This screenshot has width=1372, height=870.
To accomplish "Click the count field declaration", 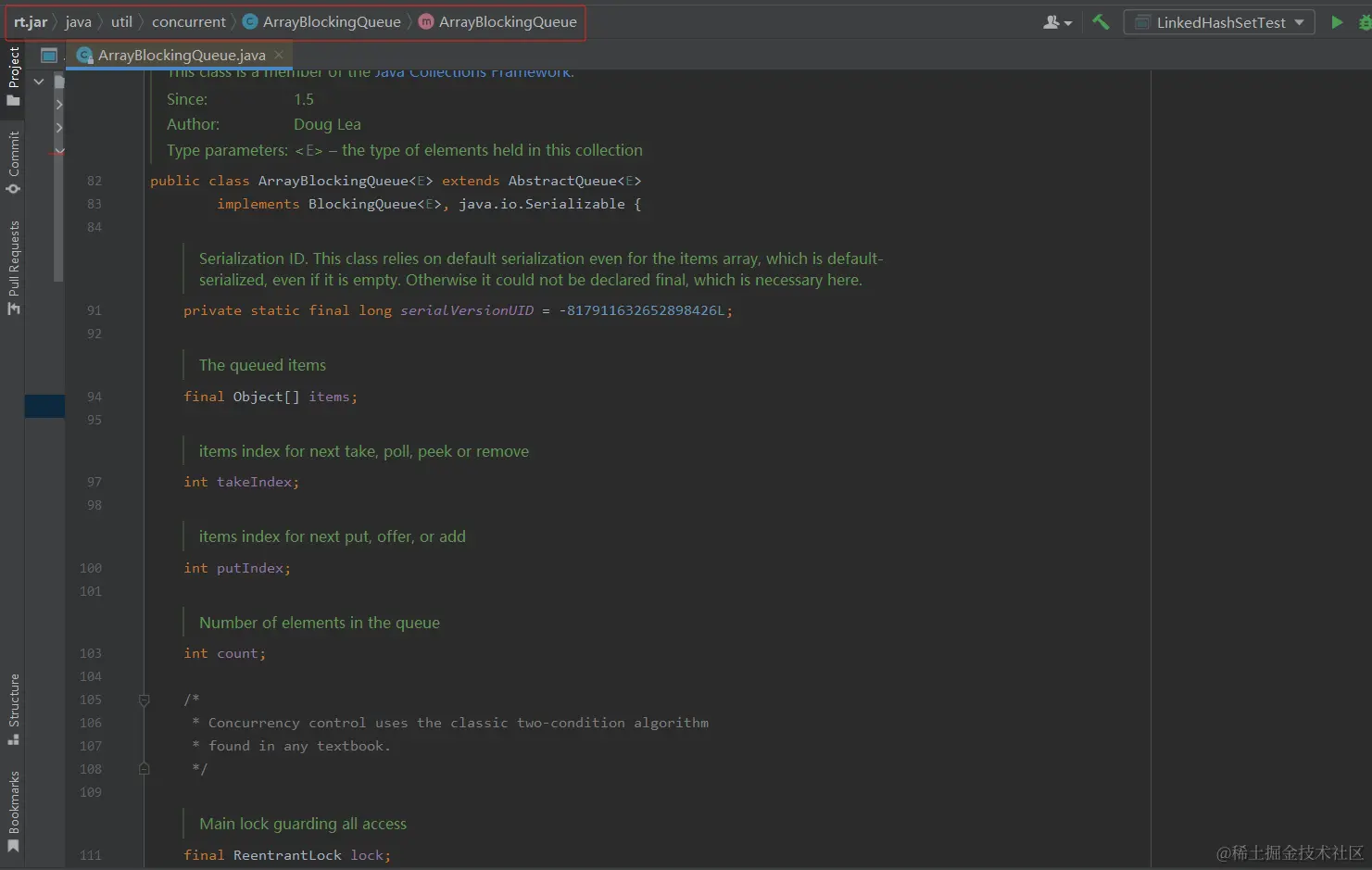I will point(237,653).
